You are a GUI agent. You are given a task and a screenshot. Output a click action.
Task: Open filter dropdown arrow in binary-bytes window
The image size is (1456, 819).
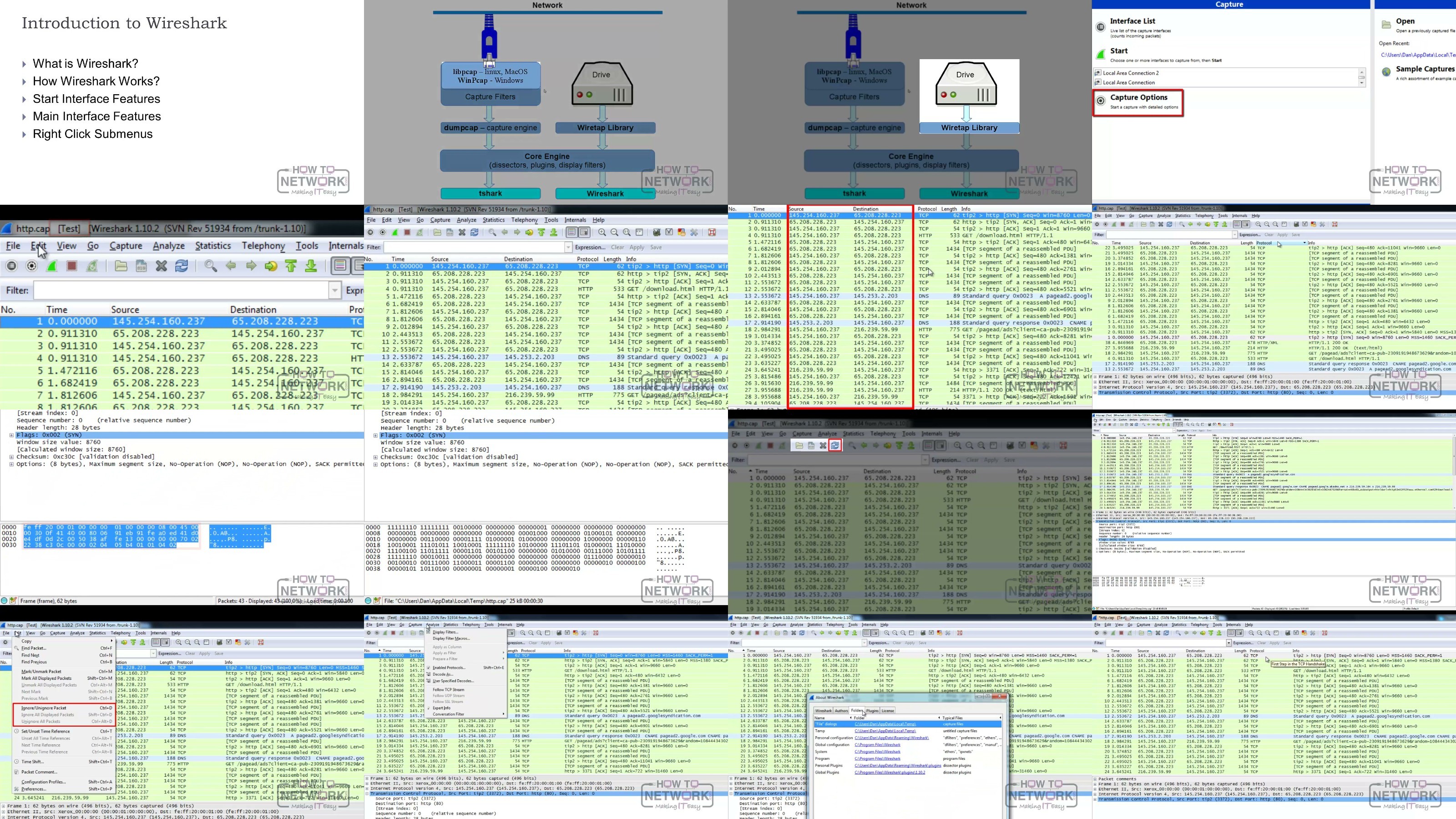pos(568,247)
